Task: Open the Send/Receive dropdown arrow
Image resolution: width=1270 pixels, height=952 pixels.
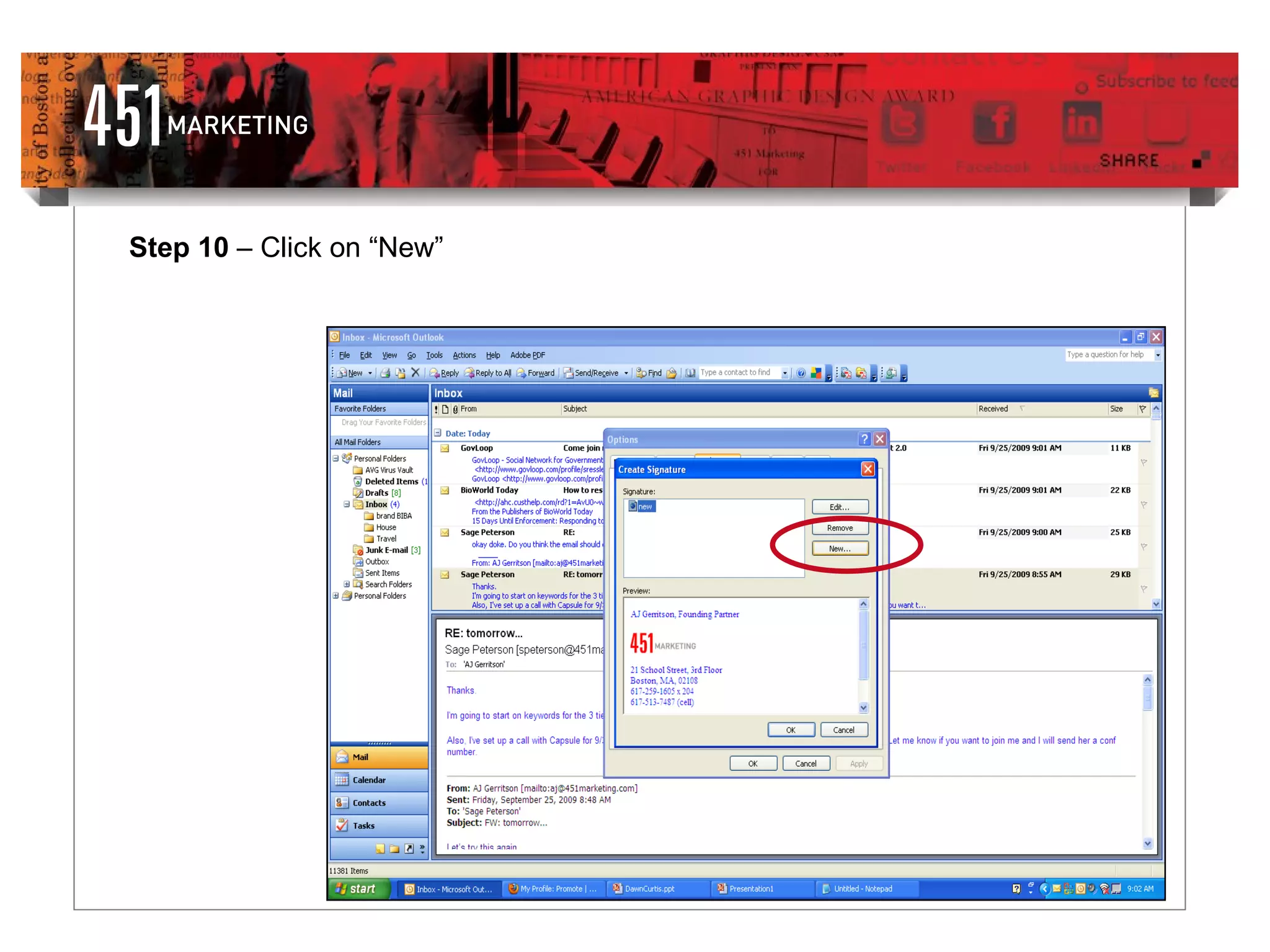Action: click(x=626, y=373)
